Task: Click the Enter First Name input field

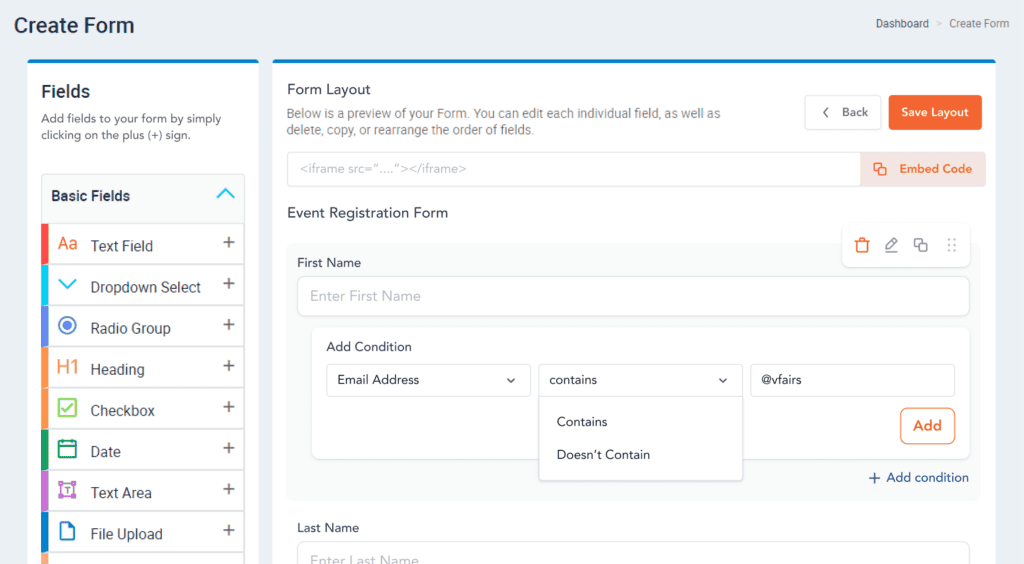Action: (x=633, y=296)
